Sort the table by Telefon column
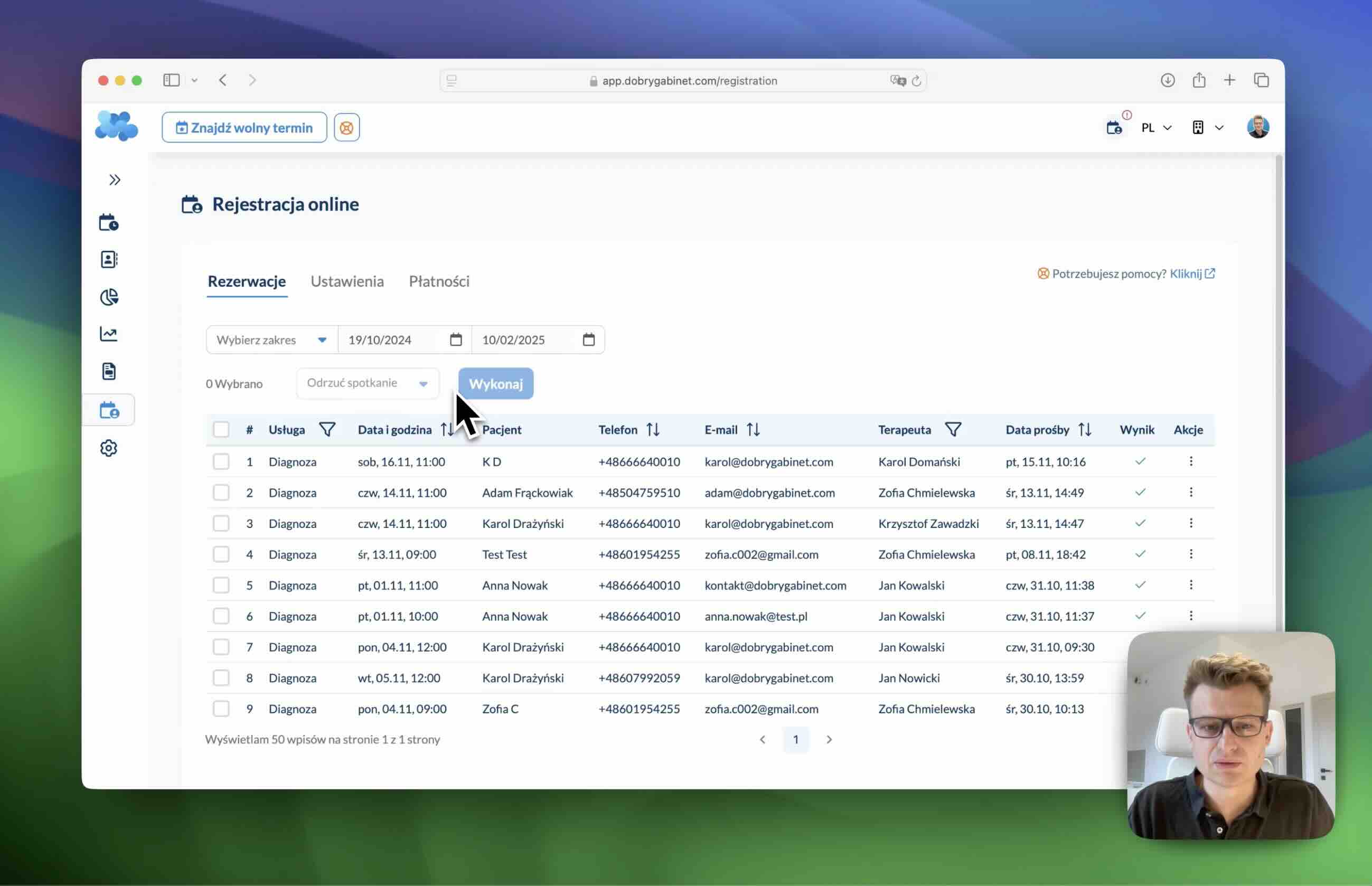Viewport: 1372px width, 886px height. point(653,429)
